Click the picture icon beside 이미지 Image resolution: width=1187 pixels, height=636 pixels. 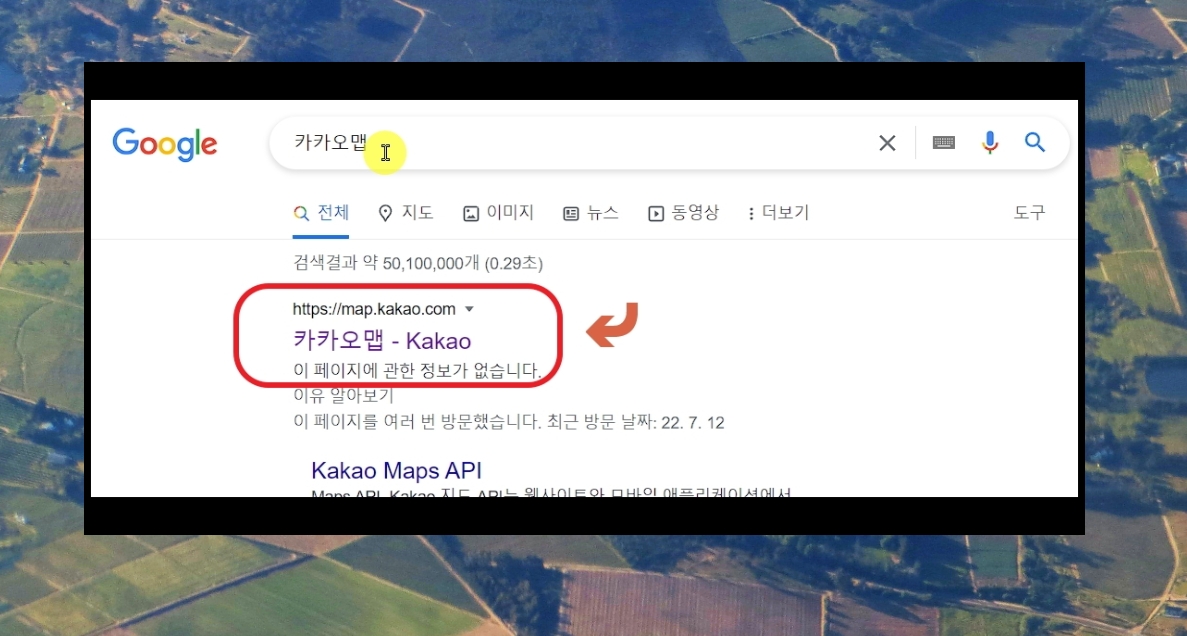click(471, 214)
